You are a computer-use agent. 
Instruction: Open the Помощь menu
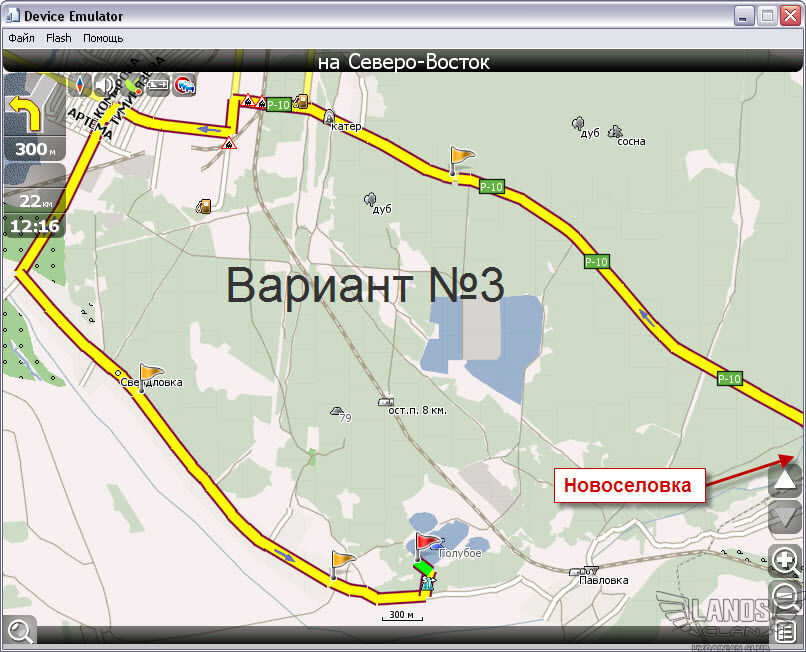tap(103, 38)
